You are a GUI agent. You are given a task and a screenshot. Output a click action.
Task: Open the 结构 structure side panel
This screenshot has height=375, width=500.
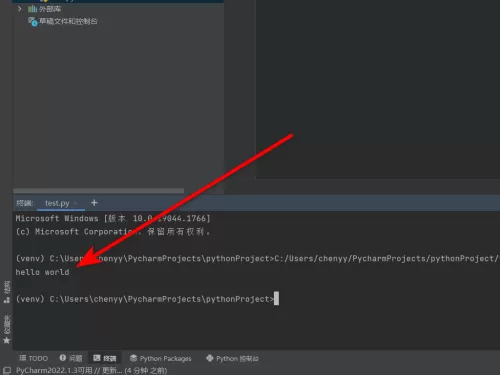7,292
